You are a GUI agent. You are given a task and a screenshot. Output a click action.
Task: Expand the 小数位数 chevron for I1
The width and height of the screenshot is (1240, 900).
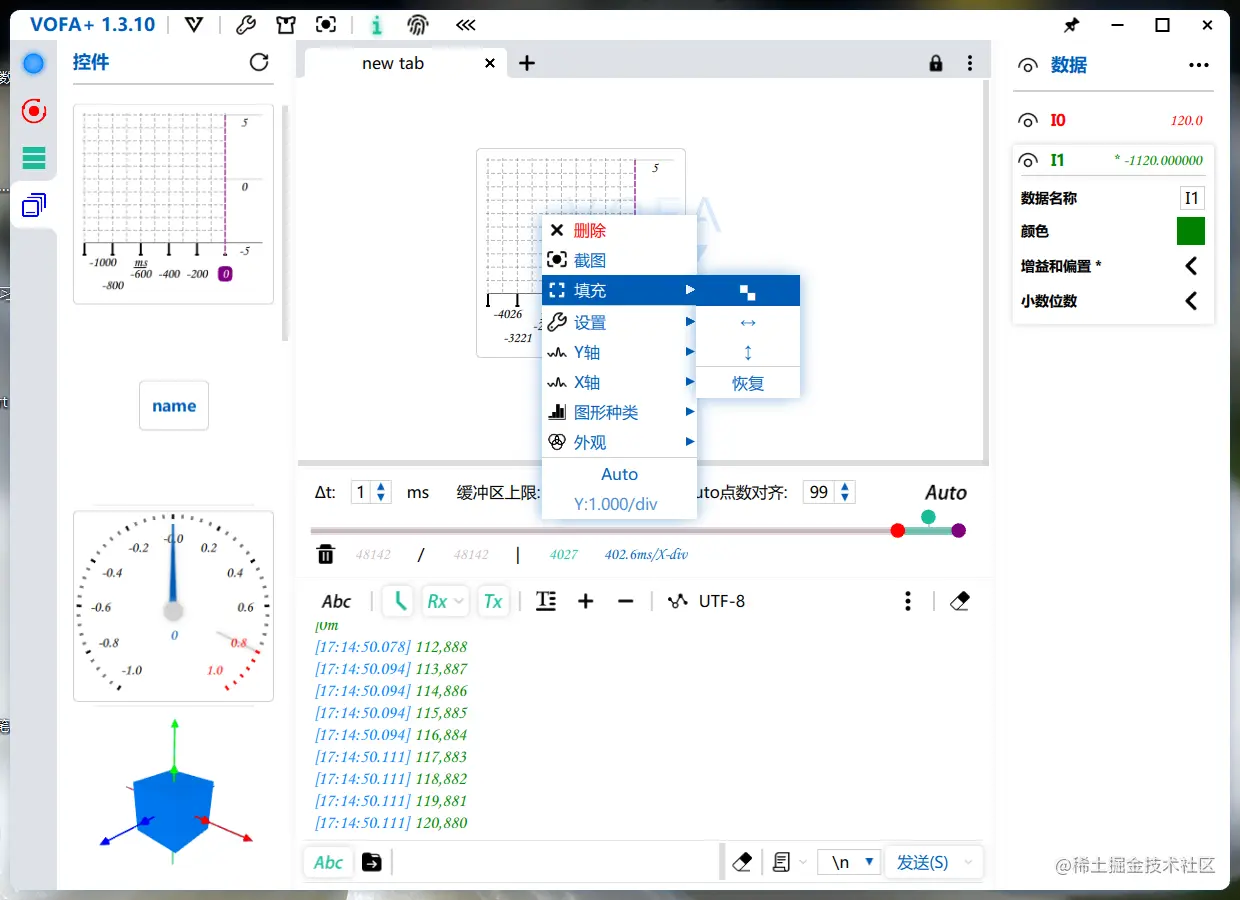coord(1191,300)
